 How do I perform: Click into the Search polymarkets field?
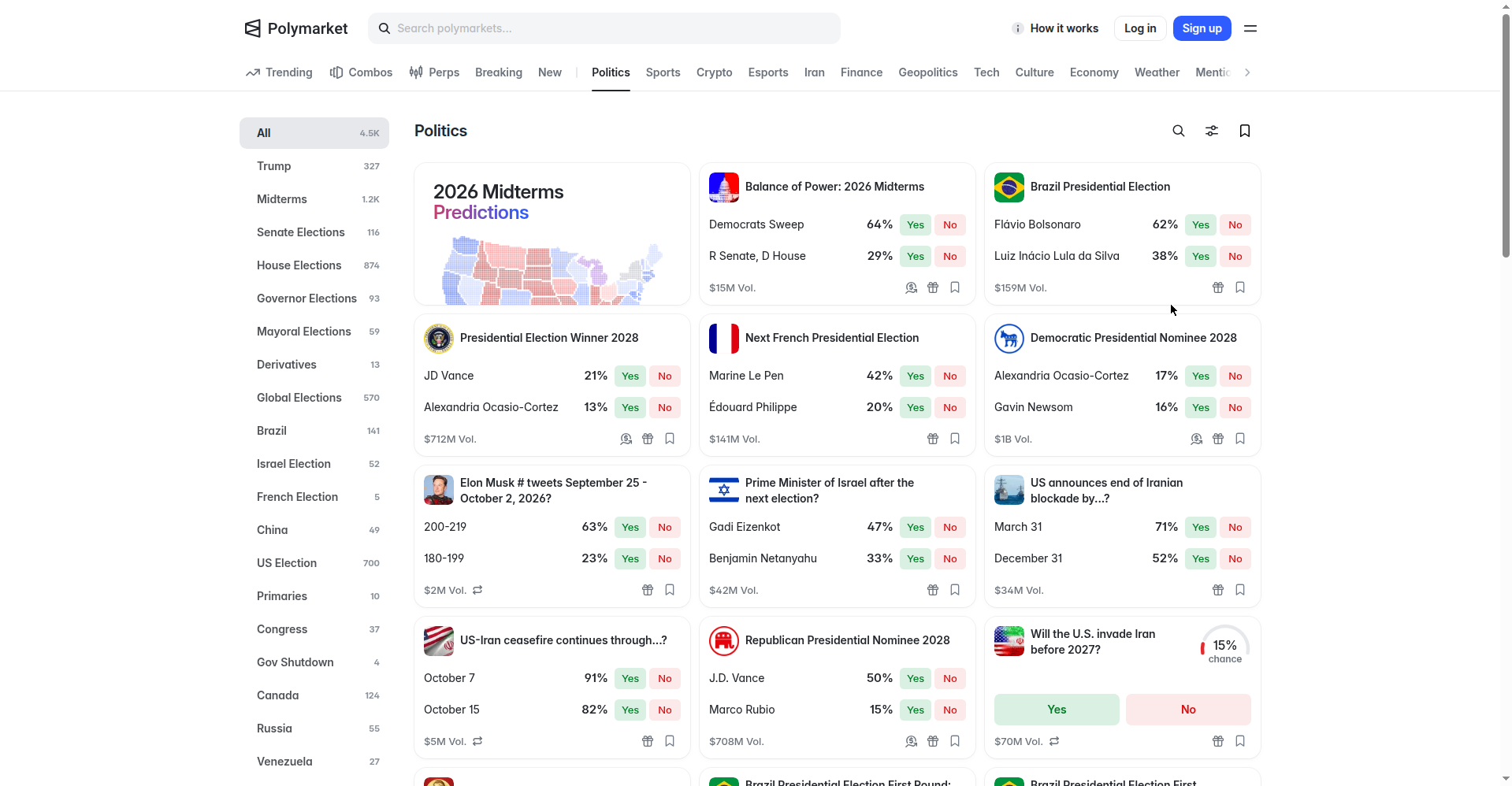604,28
